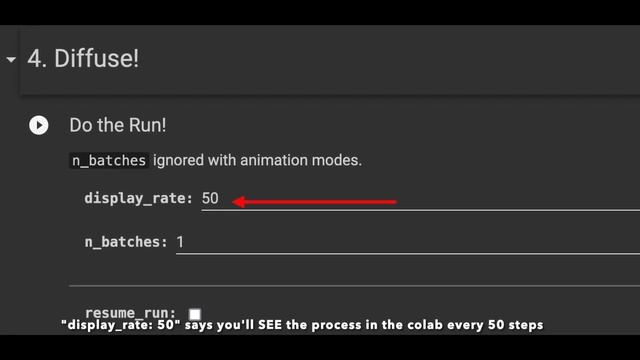The height and width of the screenshot is (360, 640).
Task: Select the "4. Diffuse!" section heading
Action: 83,58
